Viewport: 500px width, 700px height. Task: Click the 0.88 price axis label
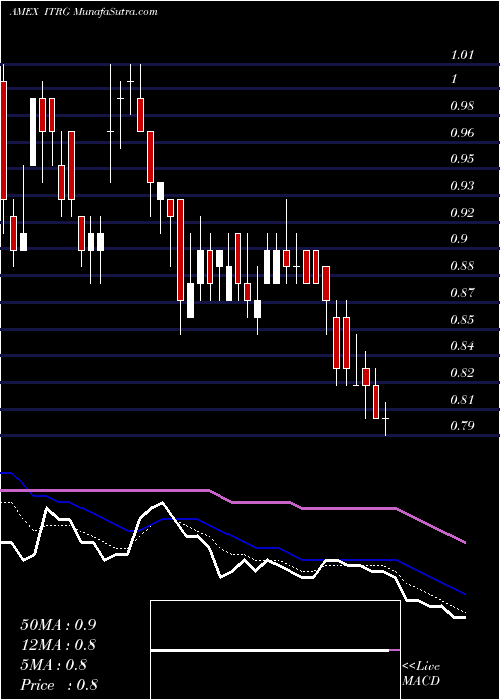pos(462,266)
